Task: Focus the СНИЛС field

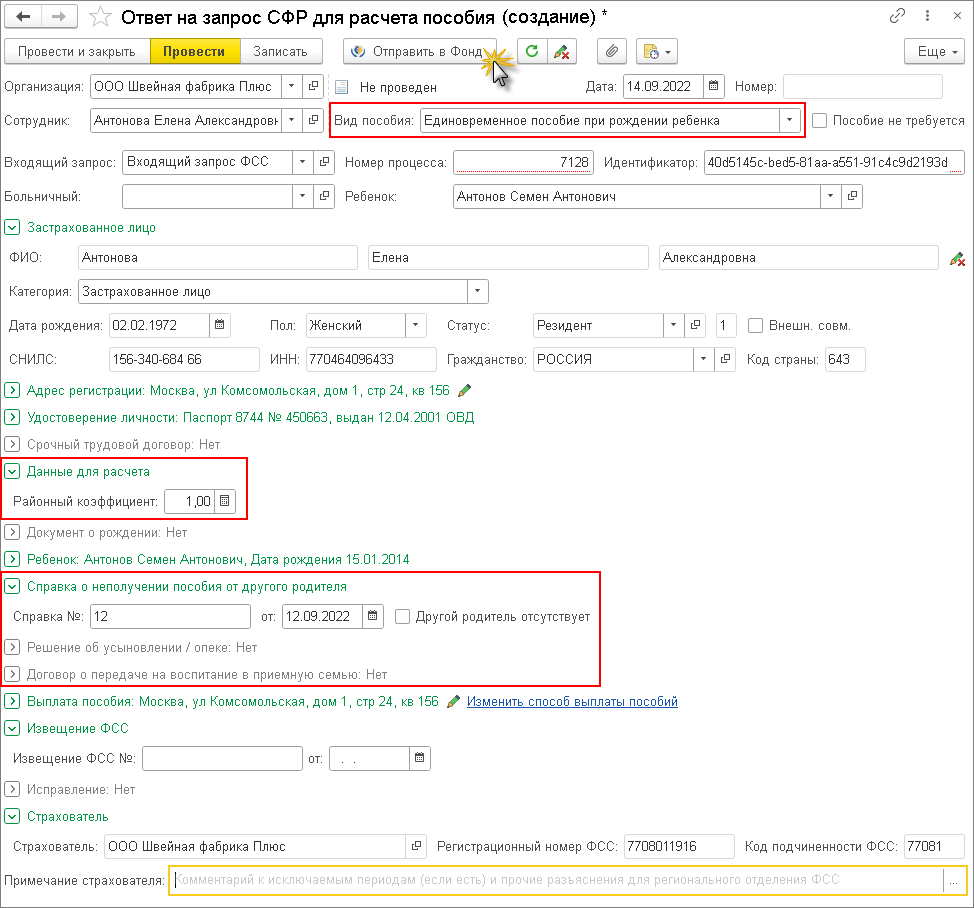Action: [x=184, y=360]
